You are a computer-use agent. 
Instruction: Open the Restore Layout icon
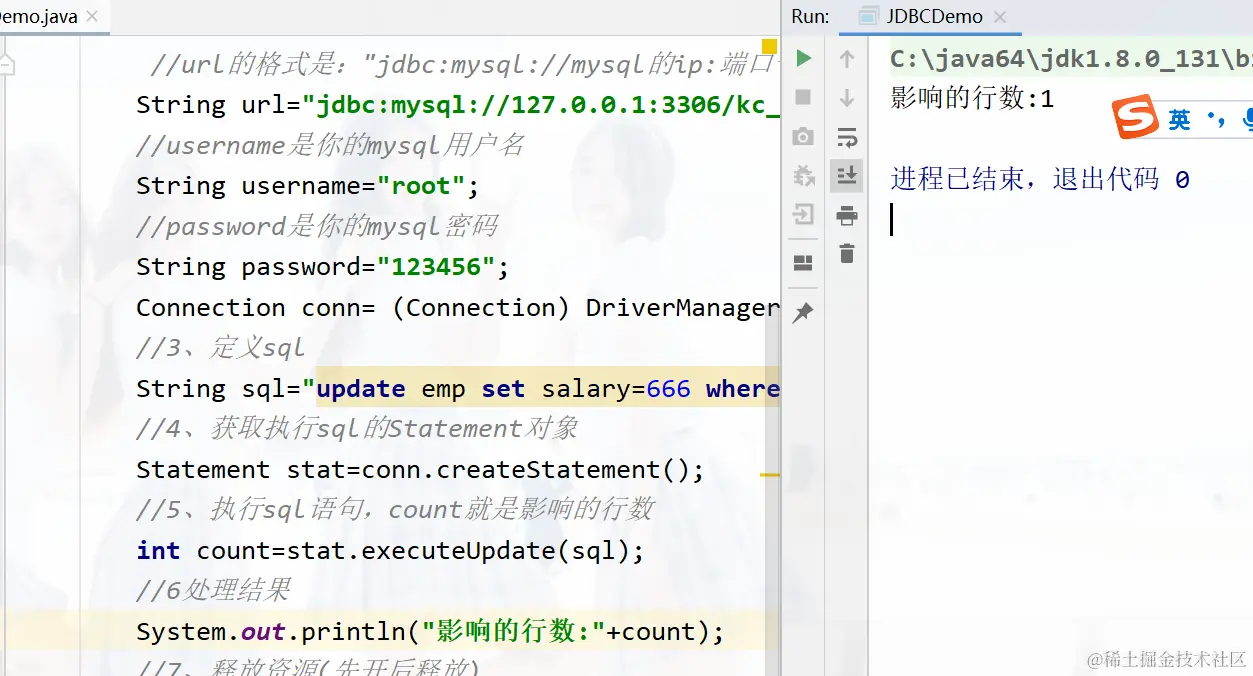(x=803, y=263)
